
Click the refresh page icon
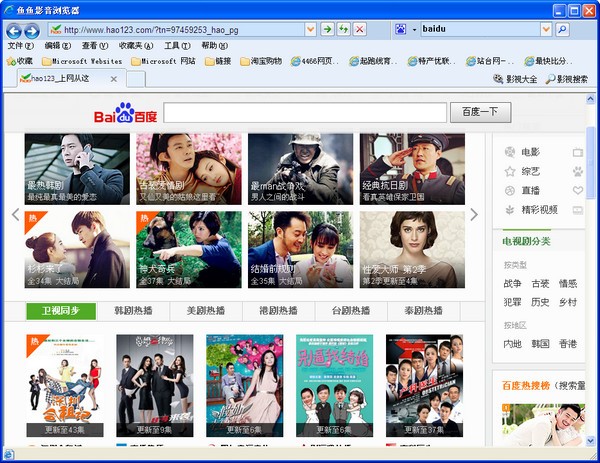click(343, 30)
